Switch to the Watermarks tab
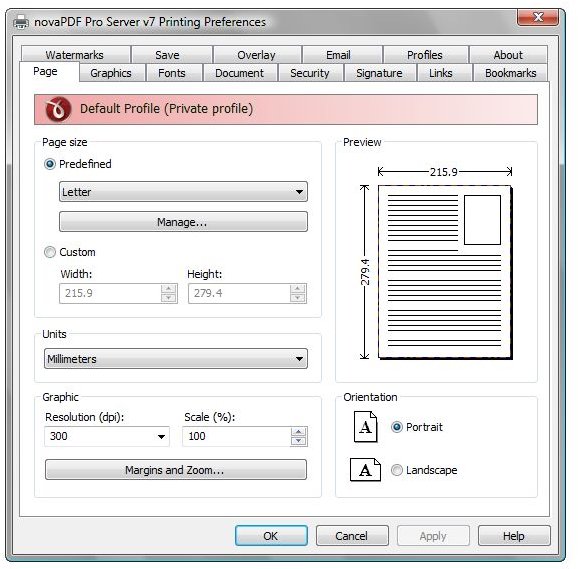This screenshot has height=569, width=578. [75, 55]
